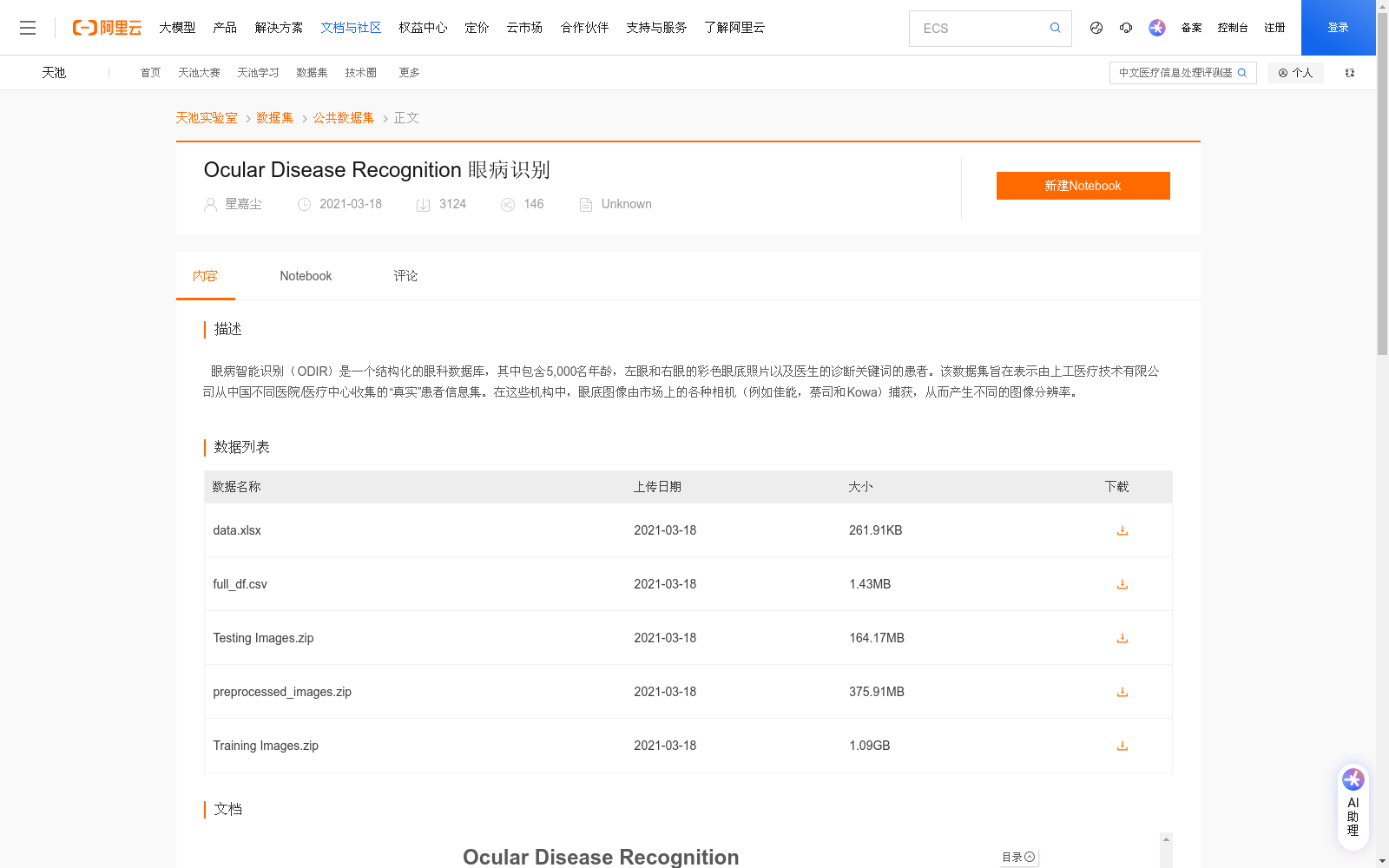Click the full_df.csv file name
Viewport: 1389px width, 868px height.
tap(240, 584)
